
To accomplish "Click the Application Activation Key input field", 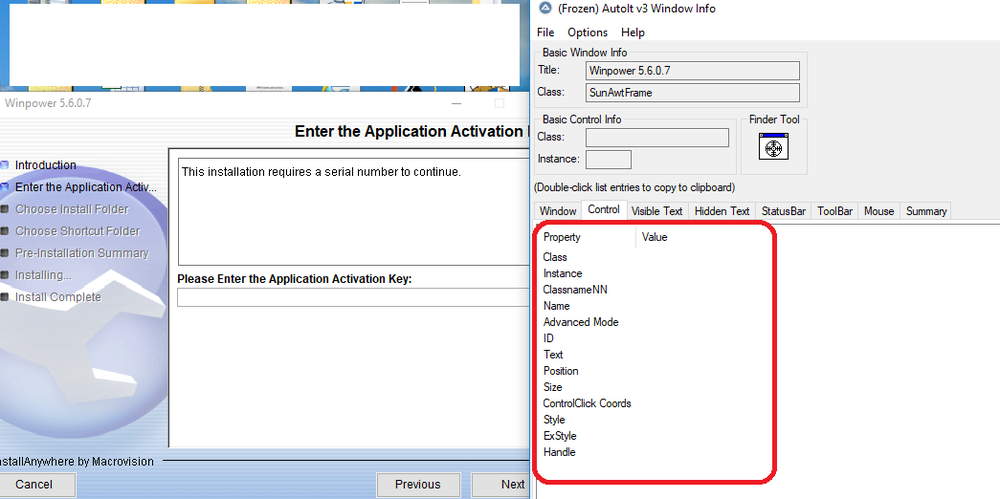I will tap(353, 297).
